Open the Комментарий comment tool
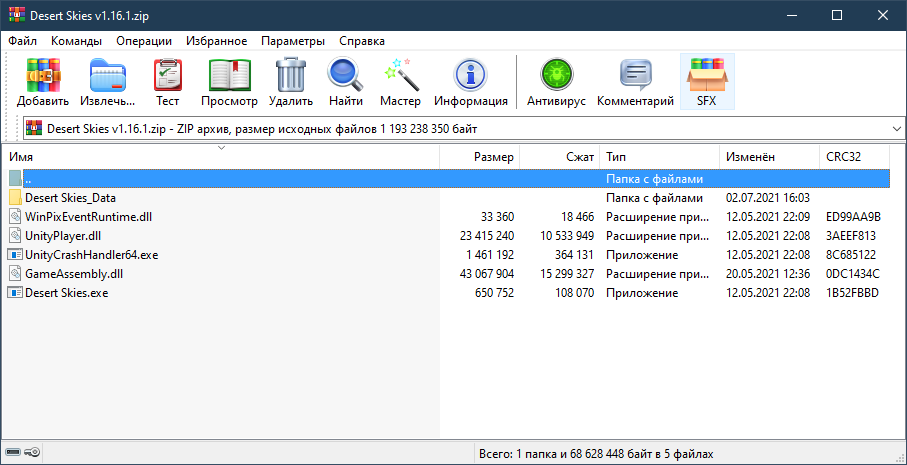 tap(635, 81)
